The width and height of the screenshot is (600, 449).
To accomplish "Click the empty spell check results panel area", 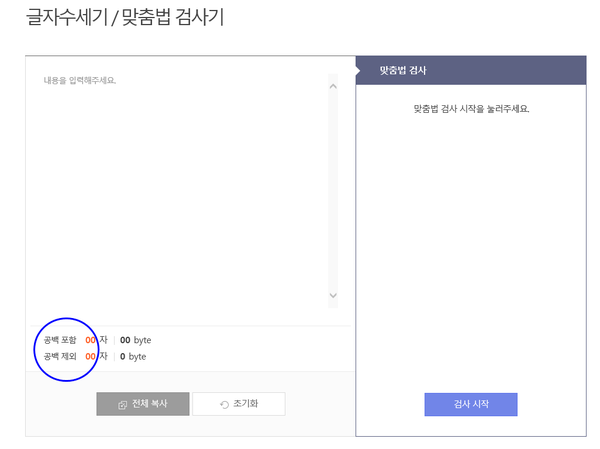I will click(x=470, y=250).
